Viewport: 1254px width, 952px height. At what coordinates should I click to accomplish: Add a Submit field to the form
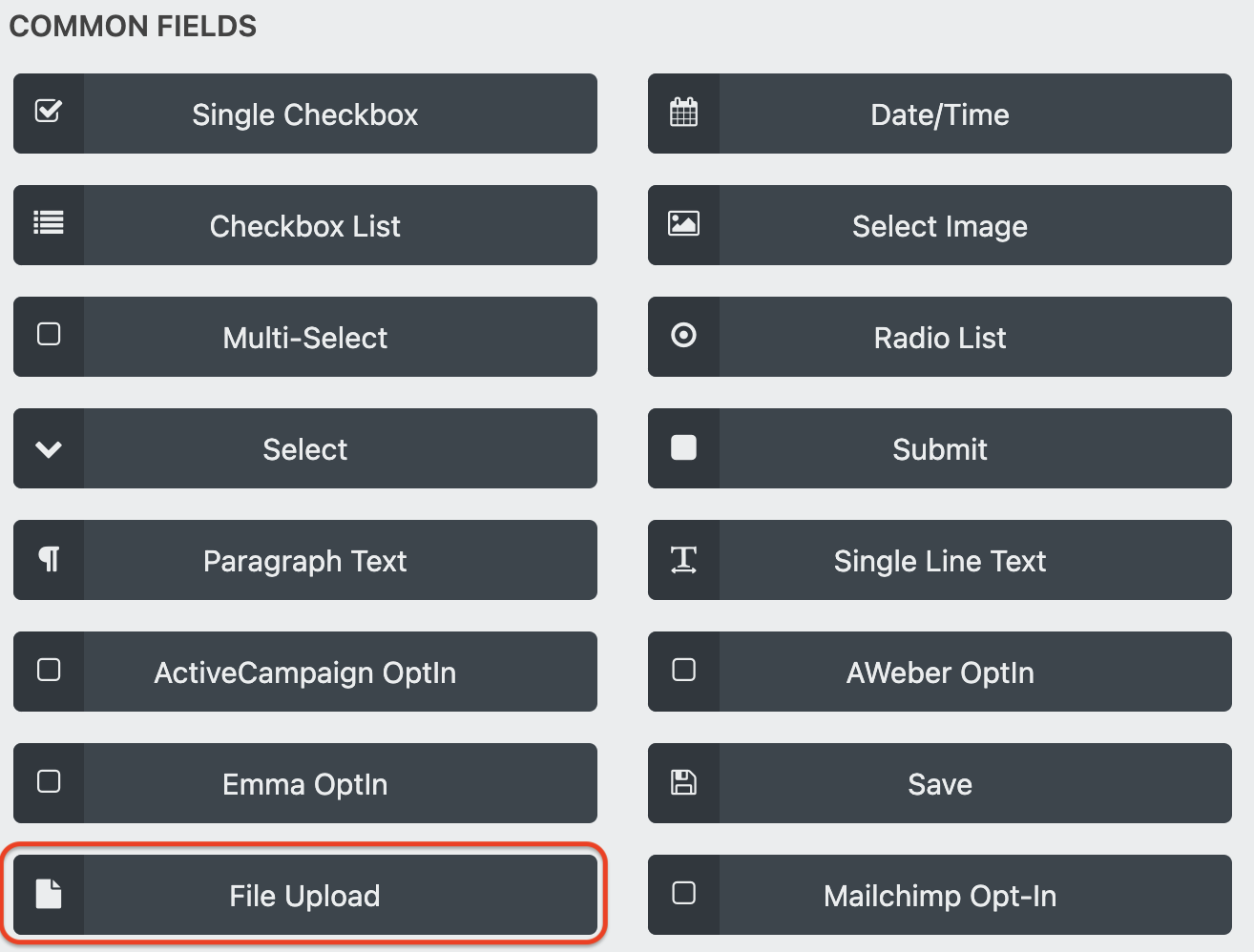pyautogui.click(x=939, y=448)
